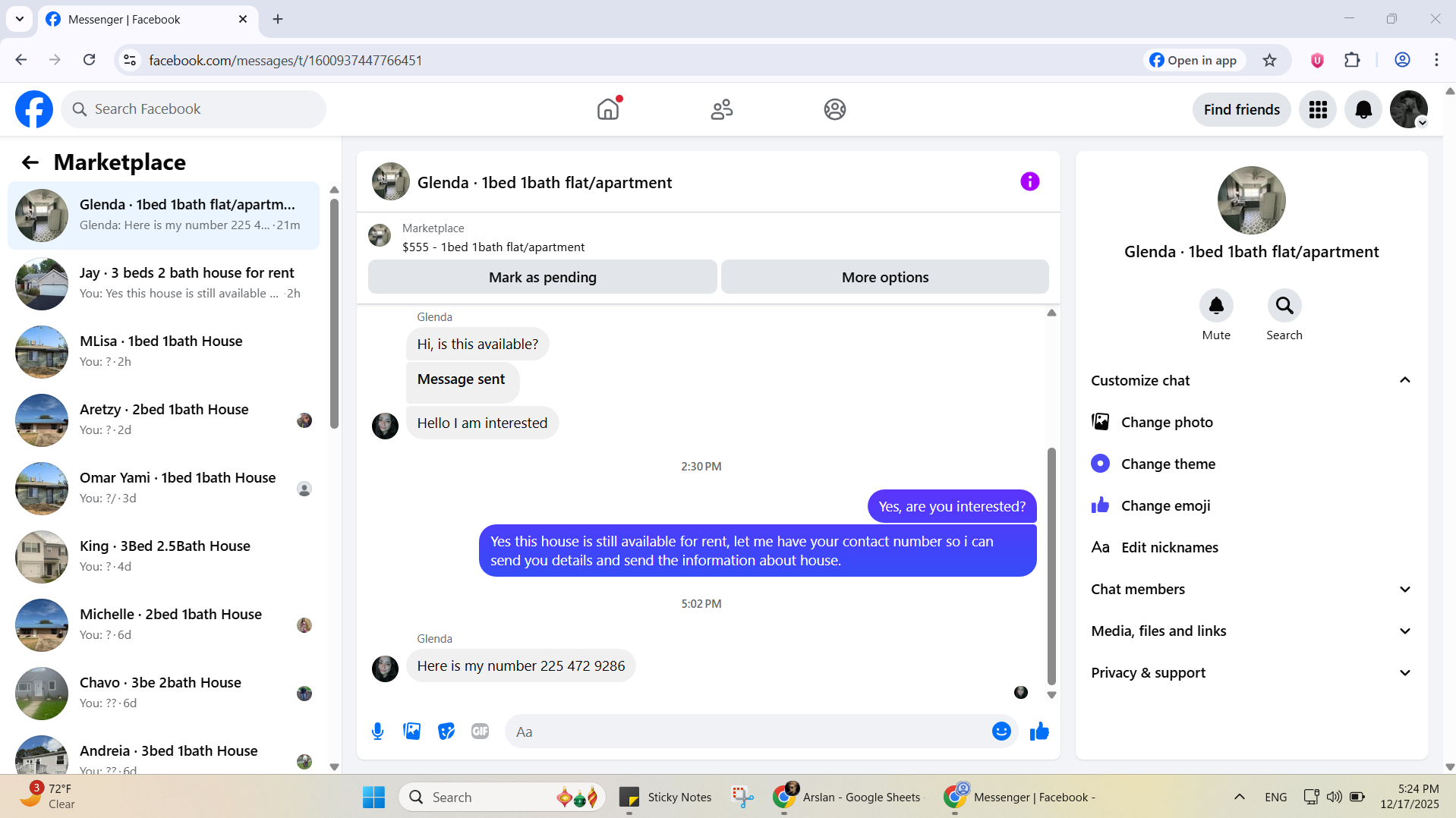The width and height of the screenshot is (1456, 818).
Task: Bookmark this page with star icon
Action: click(1269, 60)
